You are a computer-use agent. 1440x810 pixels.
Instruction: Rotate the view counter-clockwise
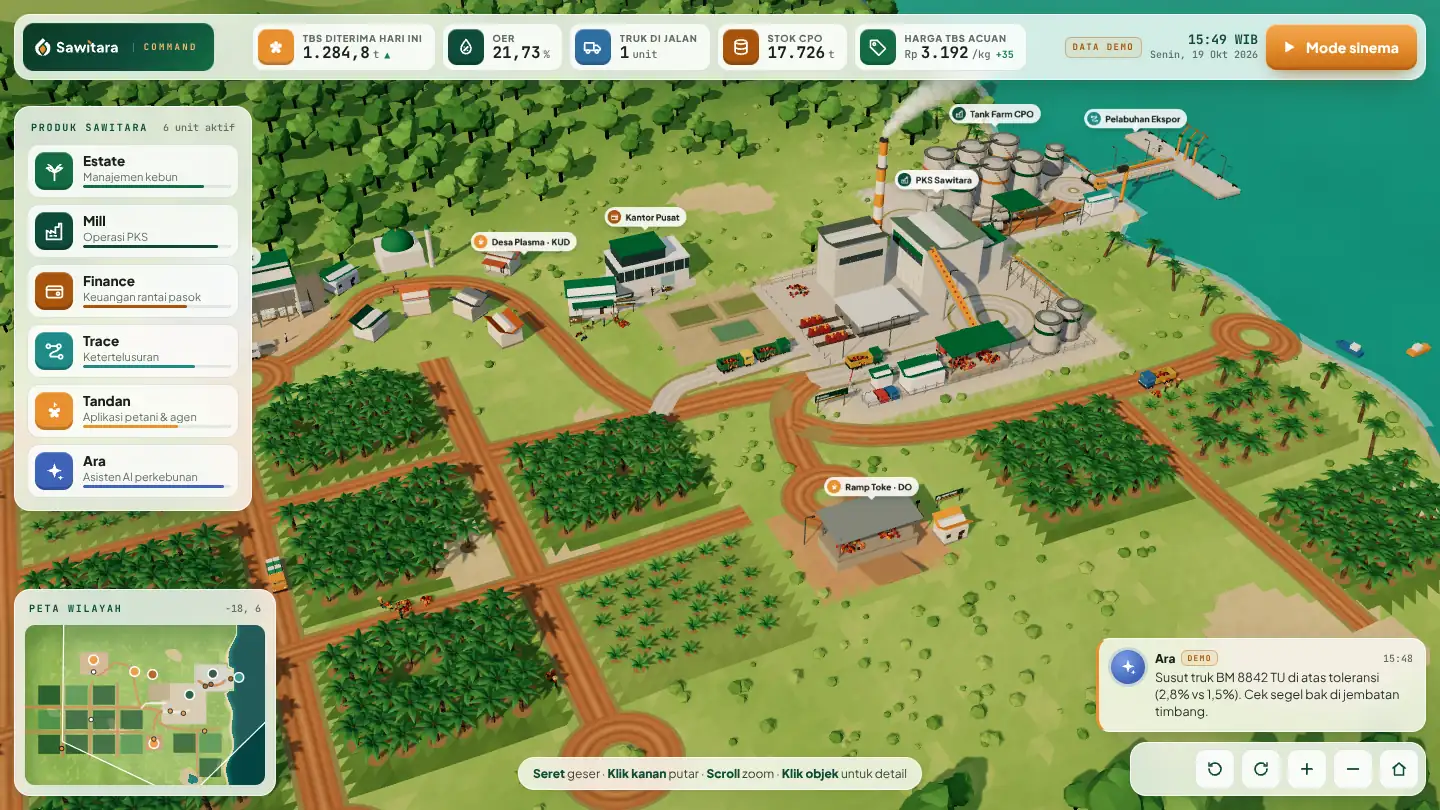tap(1215, 769)
